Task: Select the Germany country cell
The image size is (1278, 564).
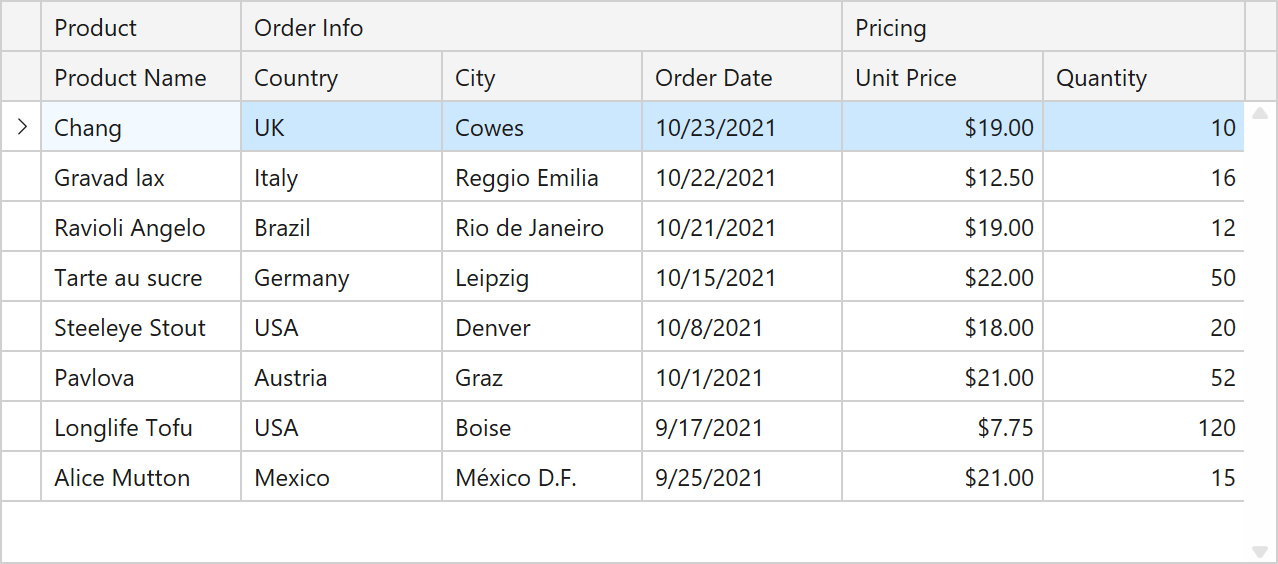Action: (341, 278)
